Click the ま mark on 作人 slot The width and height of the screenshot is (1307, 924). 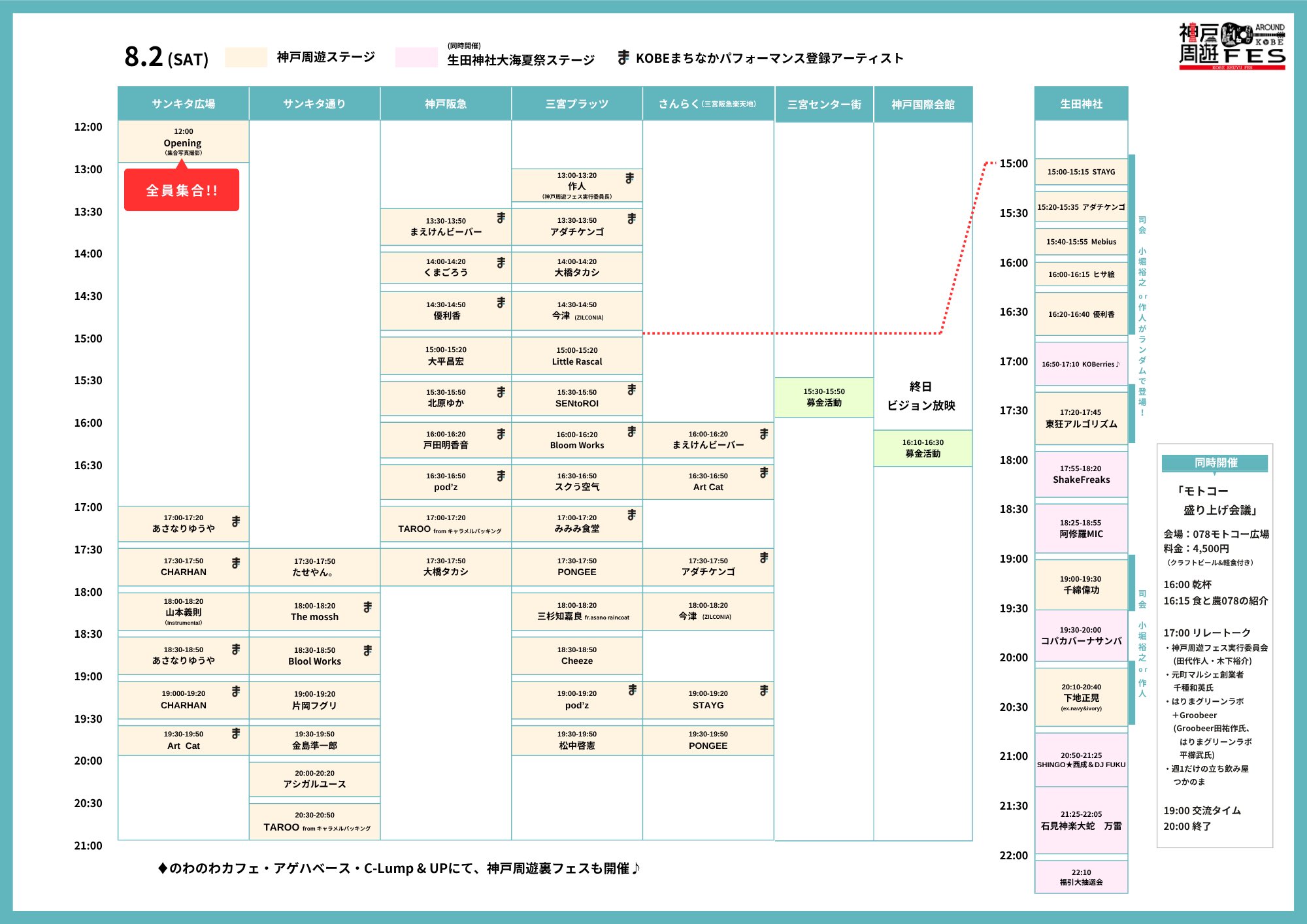coord(629,178)
